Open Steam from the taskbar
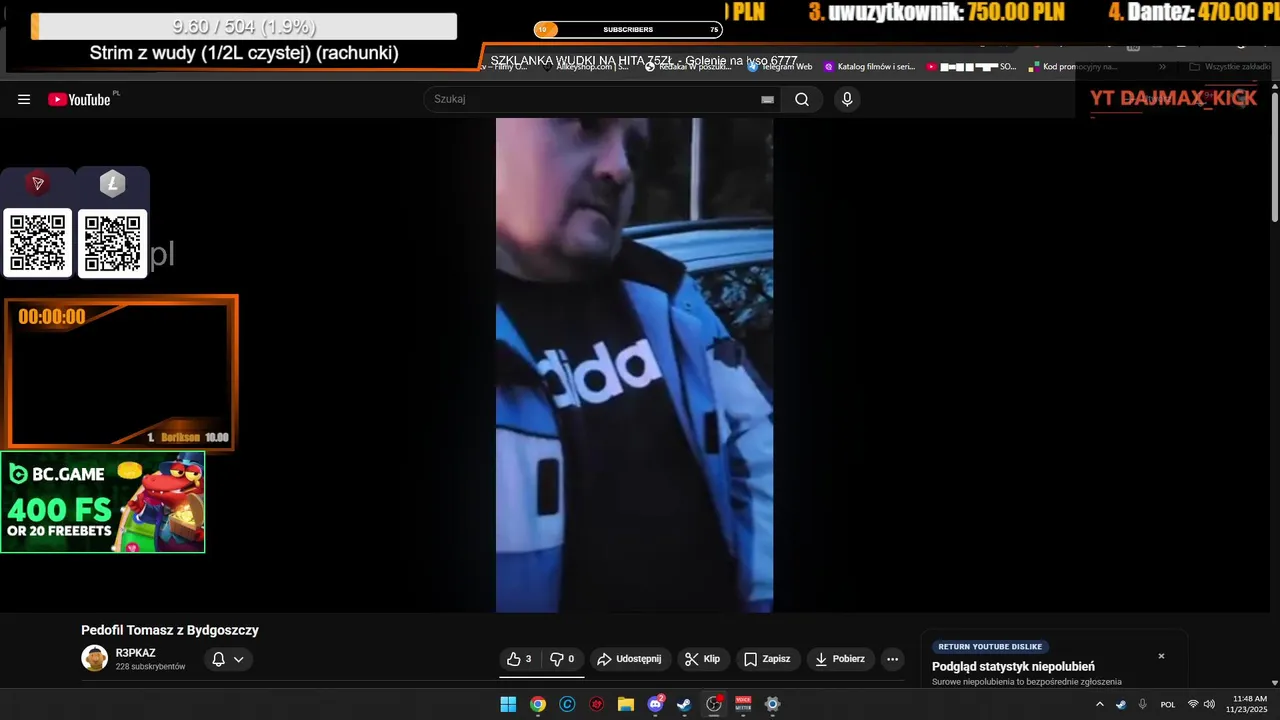The height and width of the screenshot is (720, 1280). [684, 704]
